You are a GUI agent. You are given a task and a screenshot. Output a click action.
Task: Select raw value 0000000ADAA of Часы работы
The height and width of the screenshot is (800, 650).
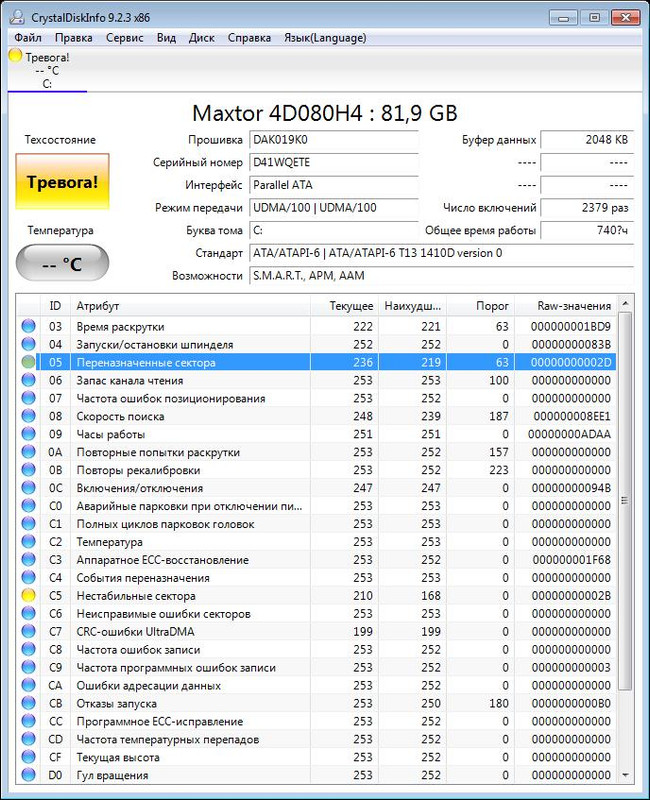pyautogui.click(x=569, y=434)
